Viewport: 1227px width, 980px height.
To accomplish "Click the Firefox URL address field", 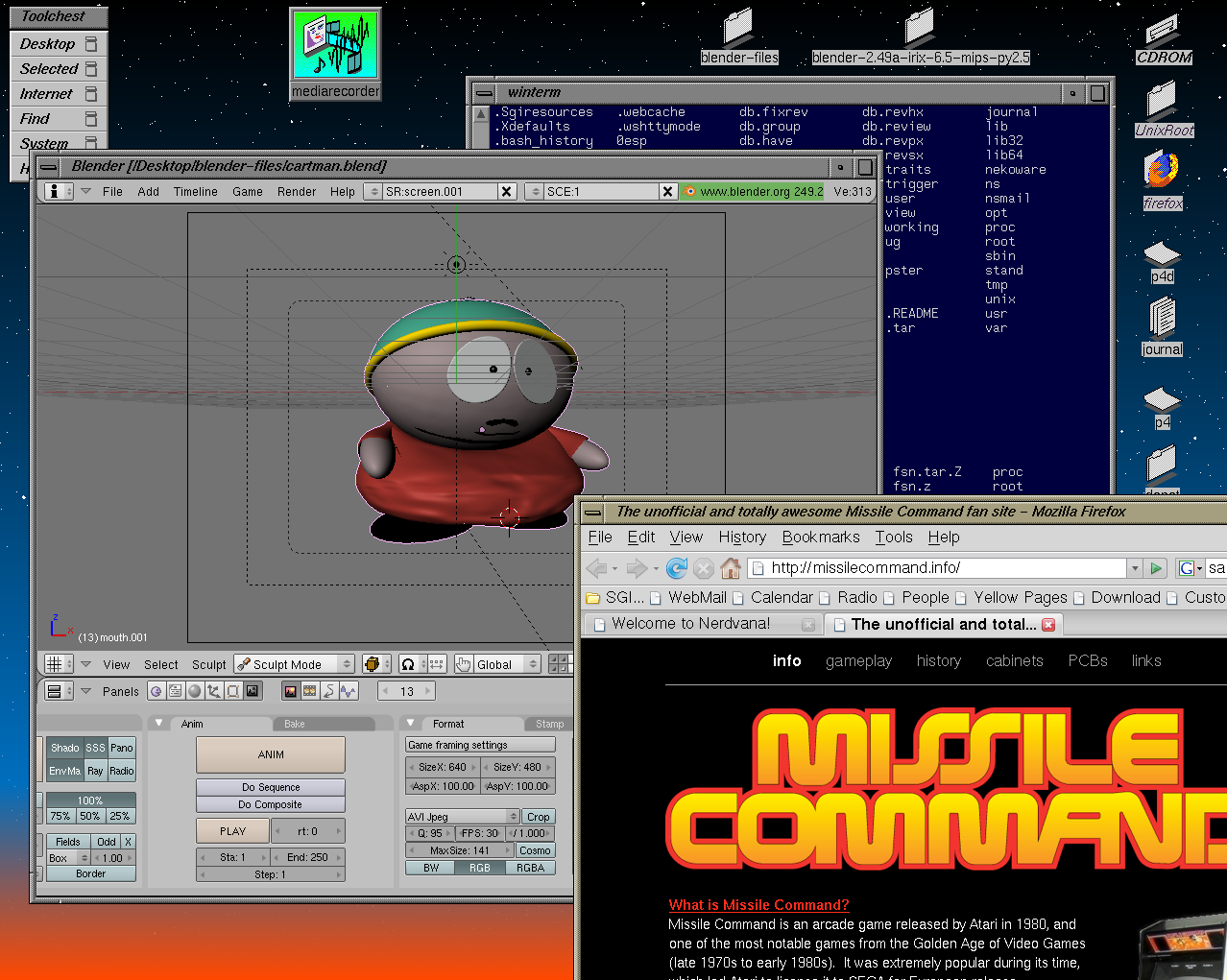I will [936, 568].
